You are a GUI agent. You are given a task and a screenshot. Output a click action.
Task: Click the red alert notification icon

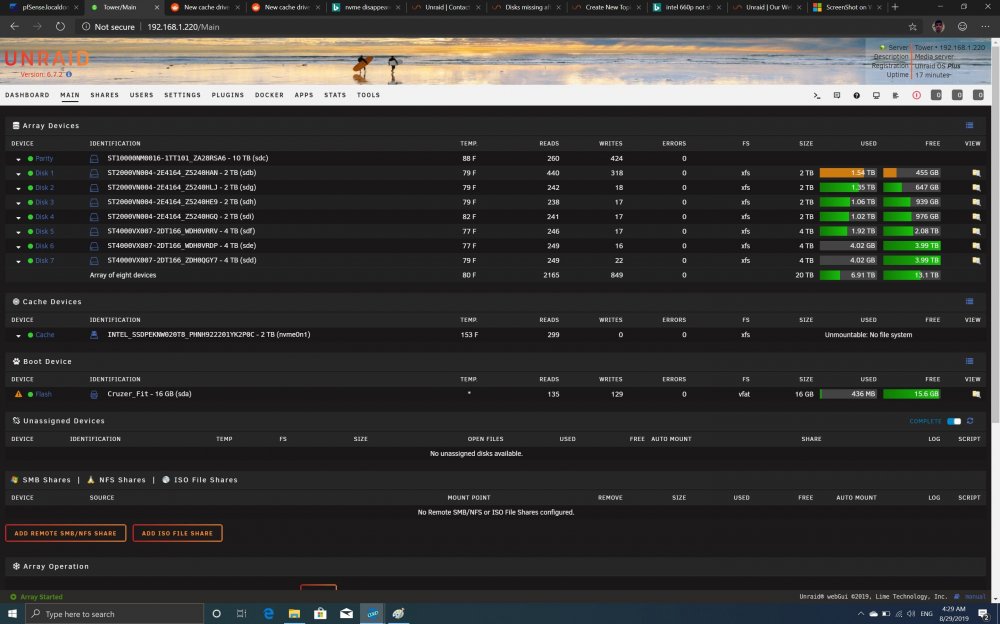pyautogui.click(x=916, y=95)
